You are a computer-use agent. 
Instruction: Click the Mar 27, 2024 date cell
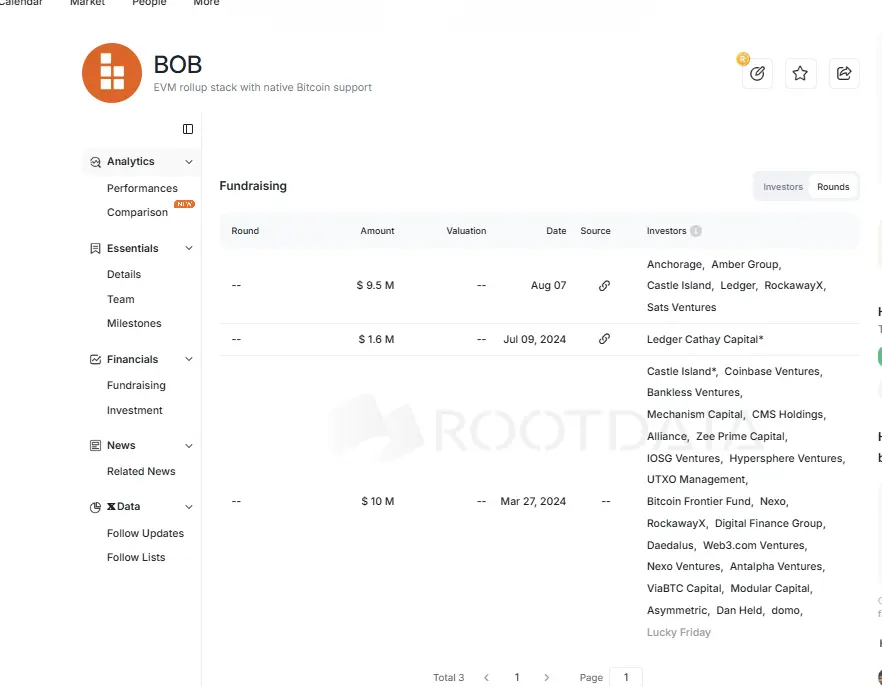tap(533, 501)
